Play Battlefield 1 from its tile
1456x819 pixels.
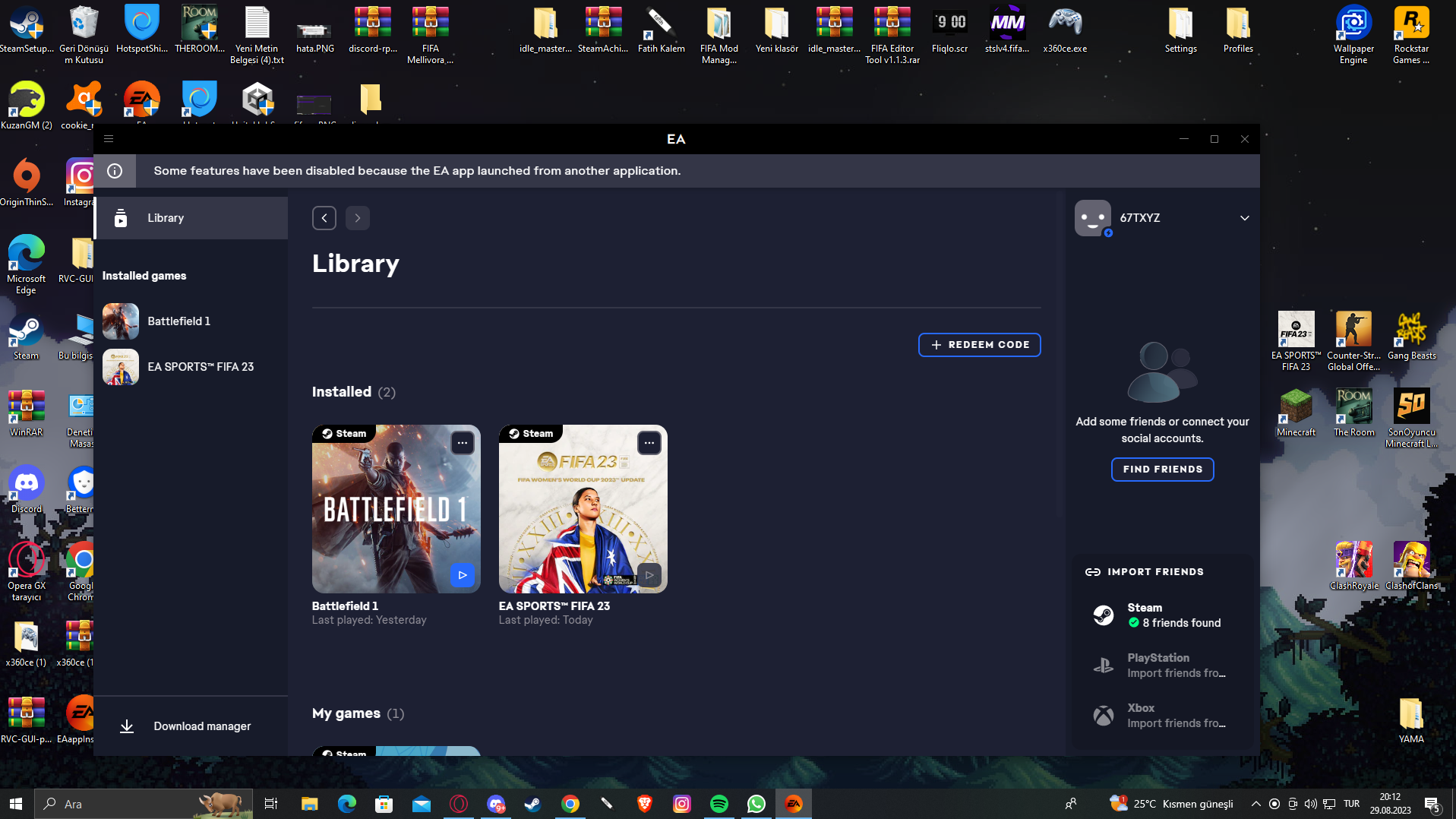click(x=463, y=575)
